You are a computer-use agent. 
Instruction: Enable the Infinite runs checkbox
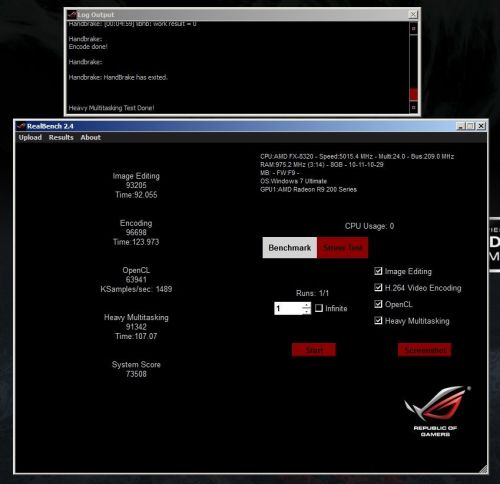click(319, 308)
